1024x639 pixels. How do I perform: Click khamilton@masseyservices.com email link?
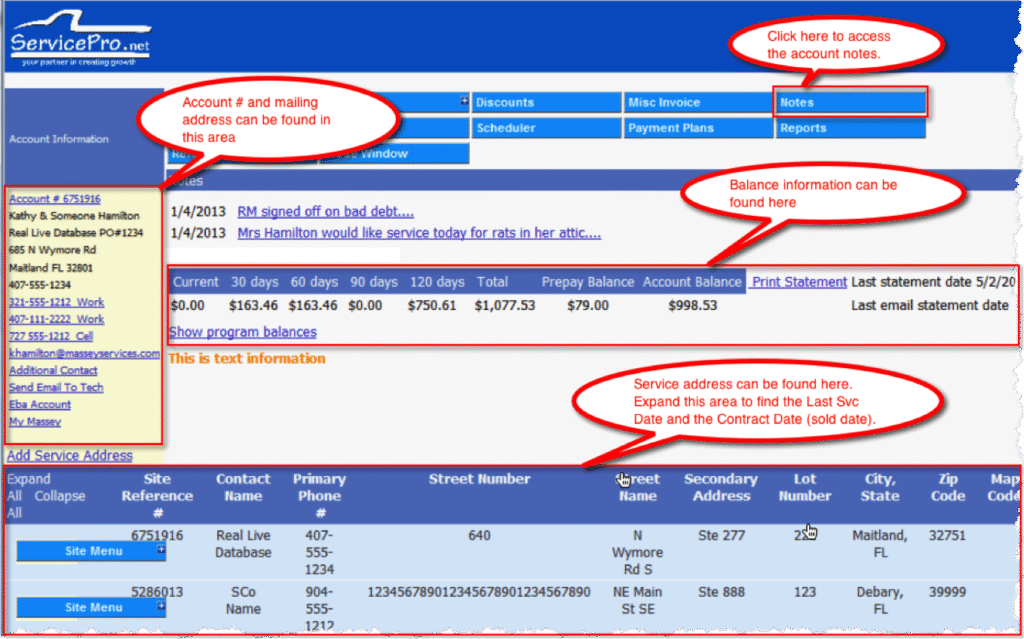pyautogui.click(x=84, y=353)
